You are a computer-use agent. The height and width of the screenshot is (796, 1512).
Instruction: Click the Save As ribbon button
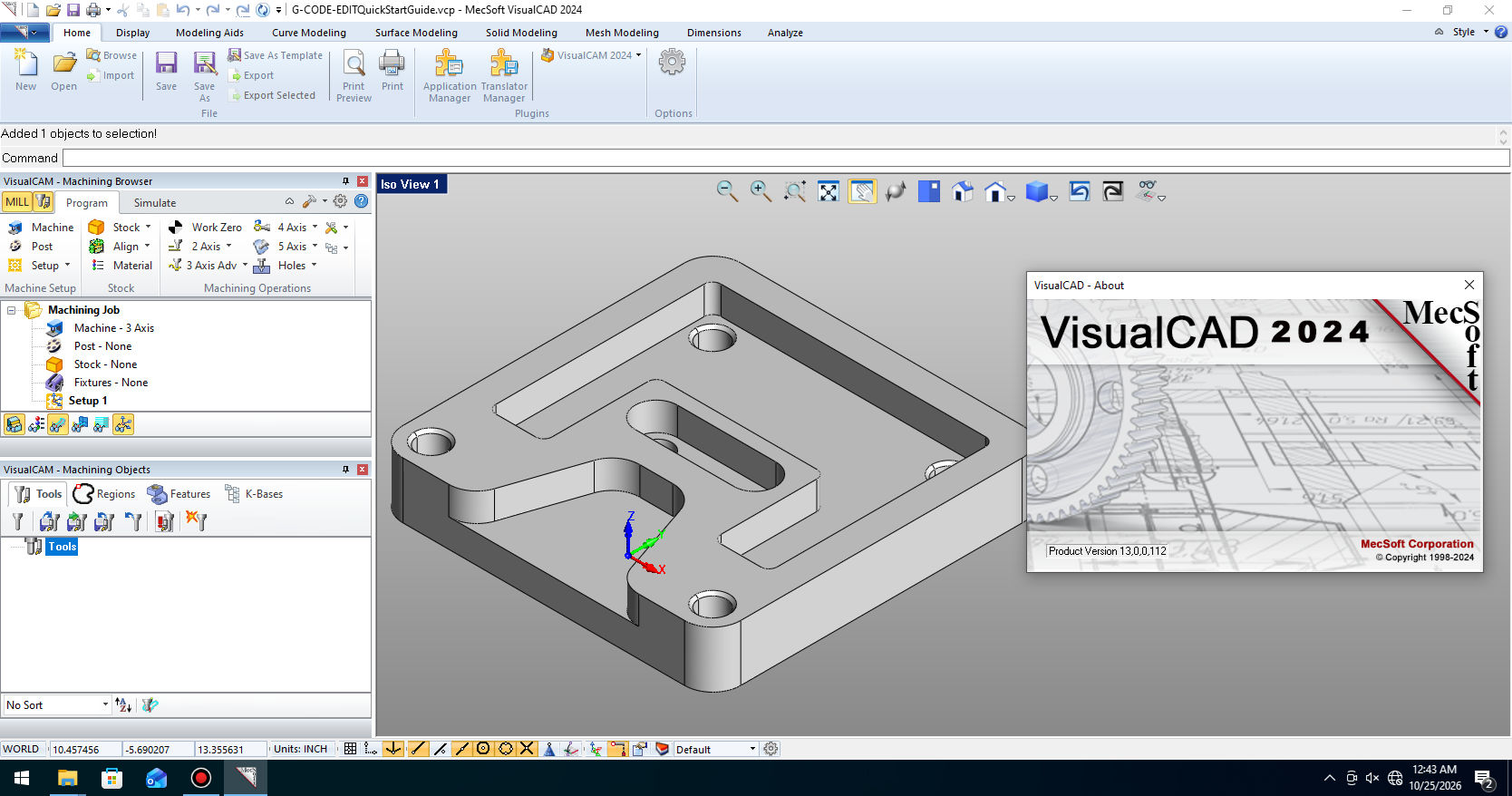pyautogui.click(x=205, y=76)
